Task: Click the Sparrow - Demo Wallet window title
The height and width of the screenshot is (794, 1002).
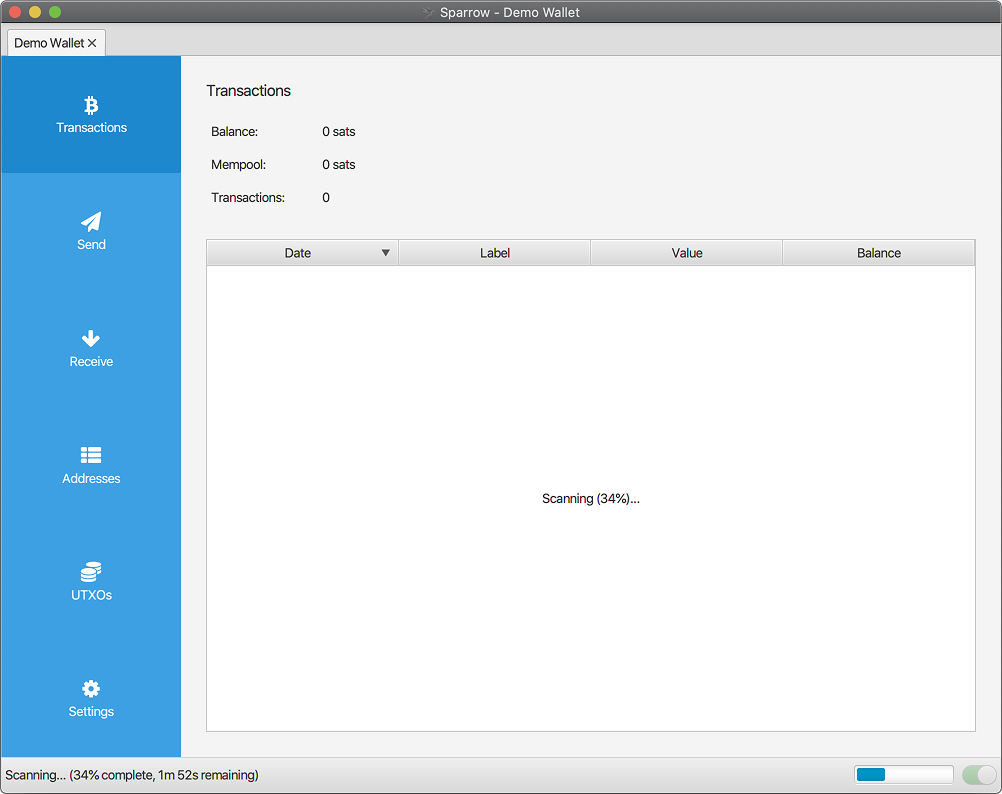Action: (x=509, y=12)
